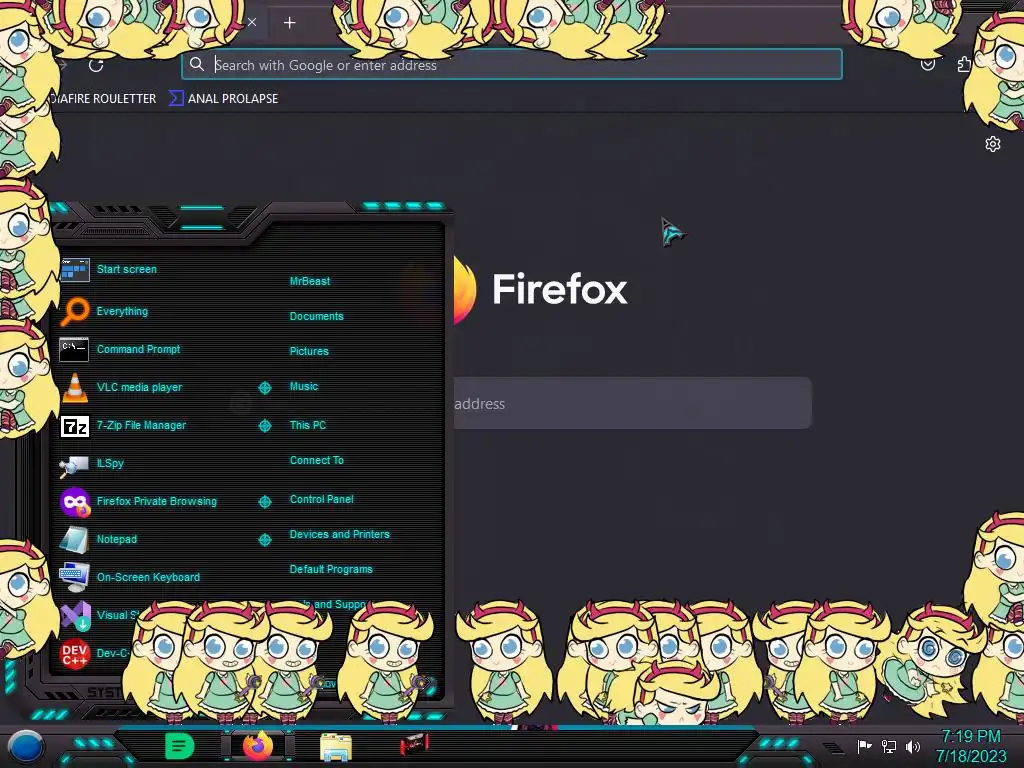Launch VLC media player
The width and height of the screenshot is (1024, 768).
click(x=121, y=387)
